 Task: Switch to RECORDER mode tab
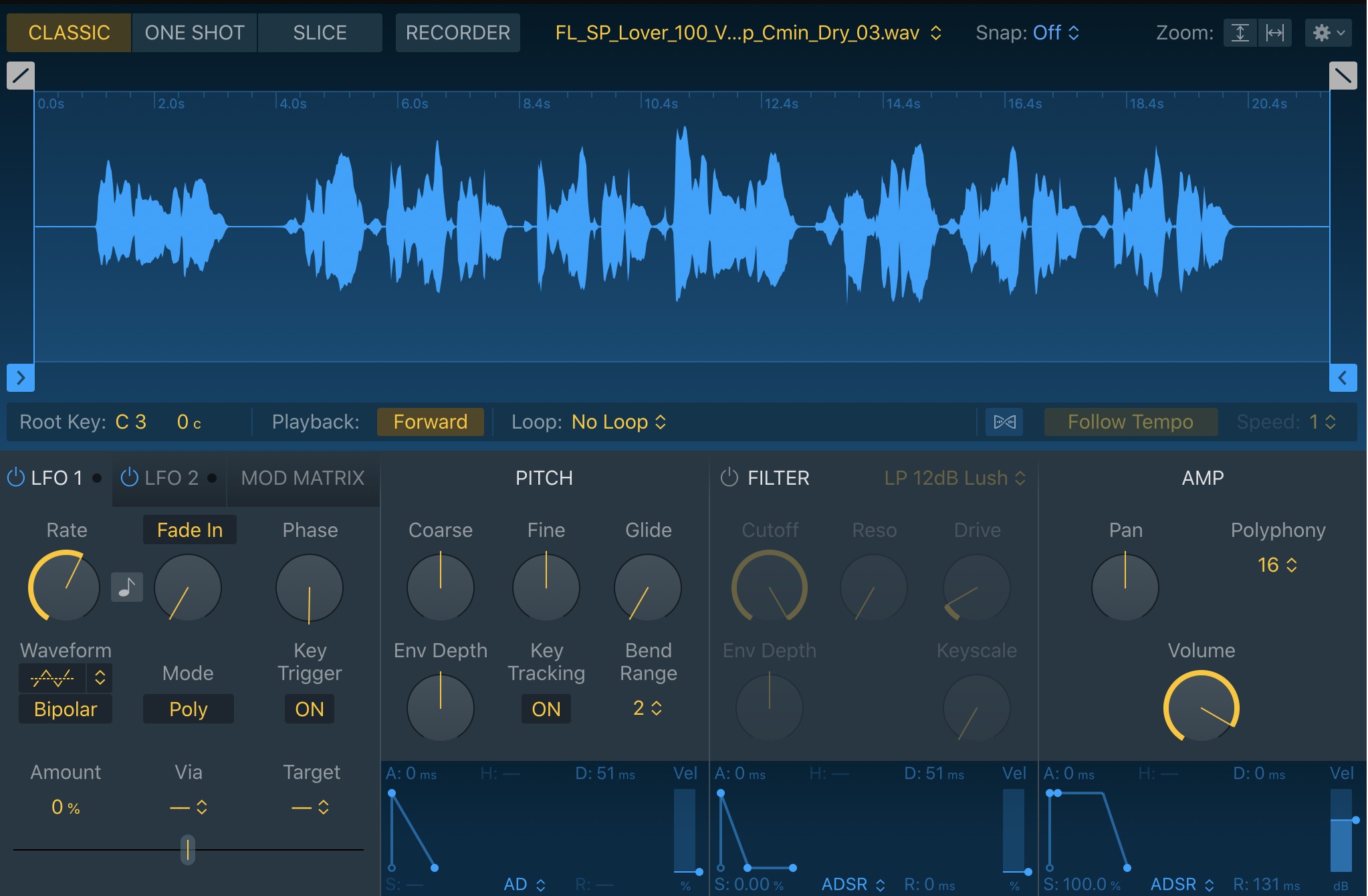pos(458,33)
